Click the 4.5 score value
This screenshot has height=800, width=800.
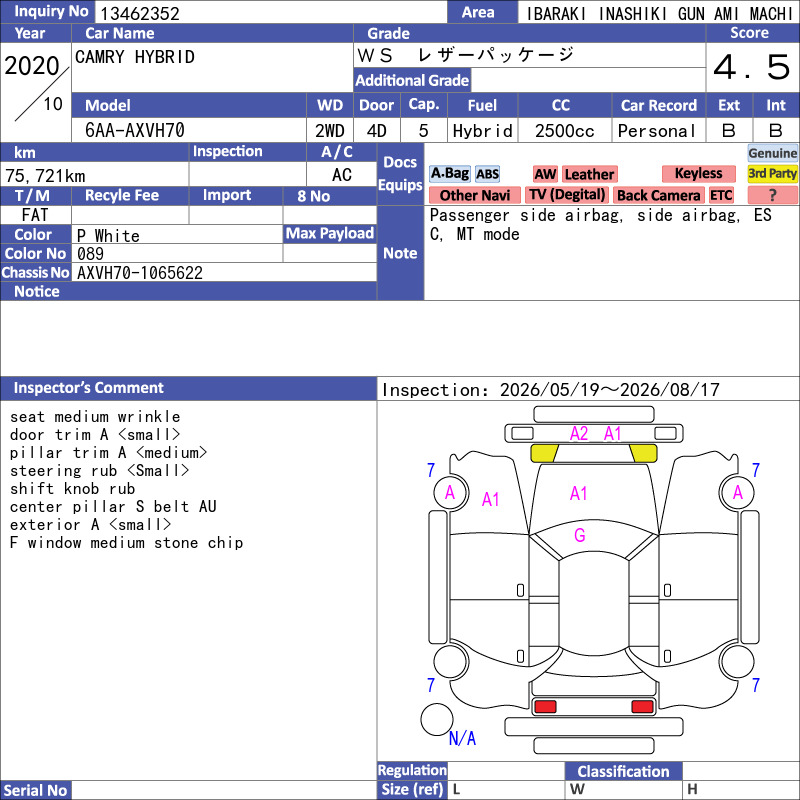tap(752, 67)
